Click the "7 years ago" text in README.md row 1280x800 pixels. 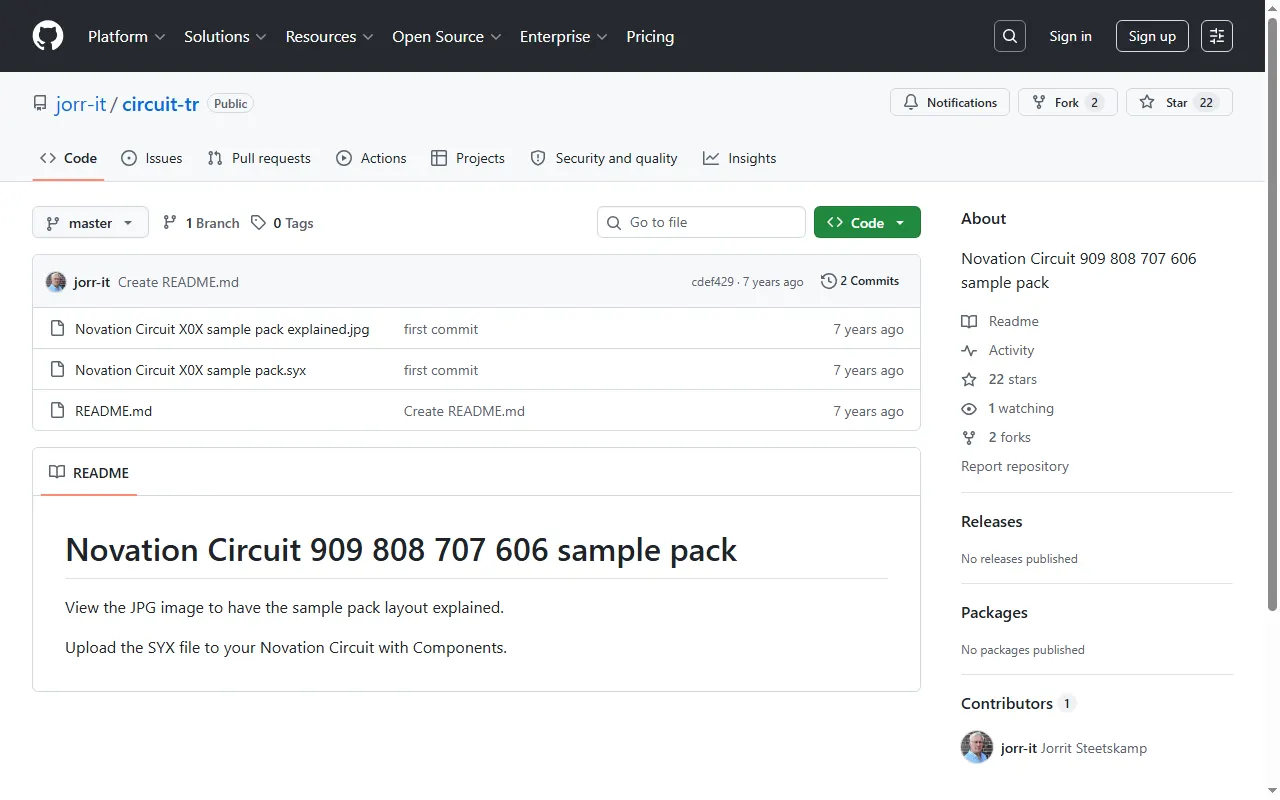(x=868, y=411)
